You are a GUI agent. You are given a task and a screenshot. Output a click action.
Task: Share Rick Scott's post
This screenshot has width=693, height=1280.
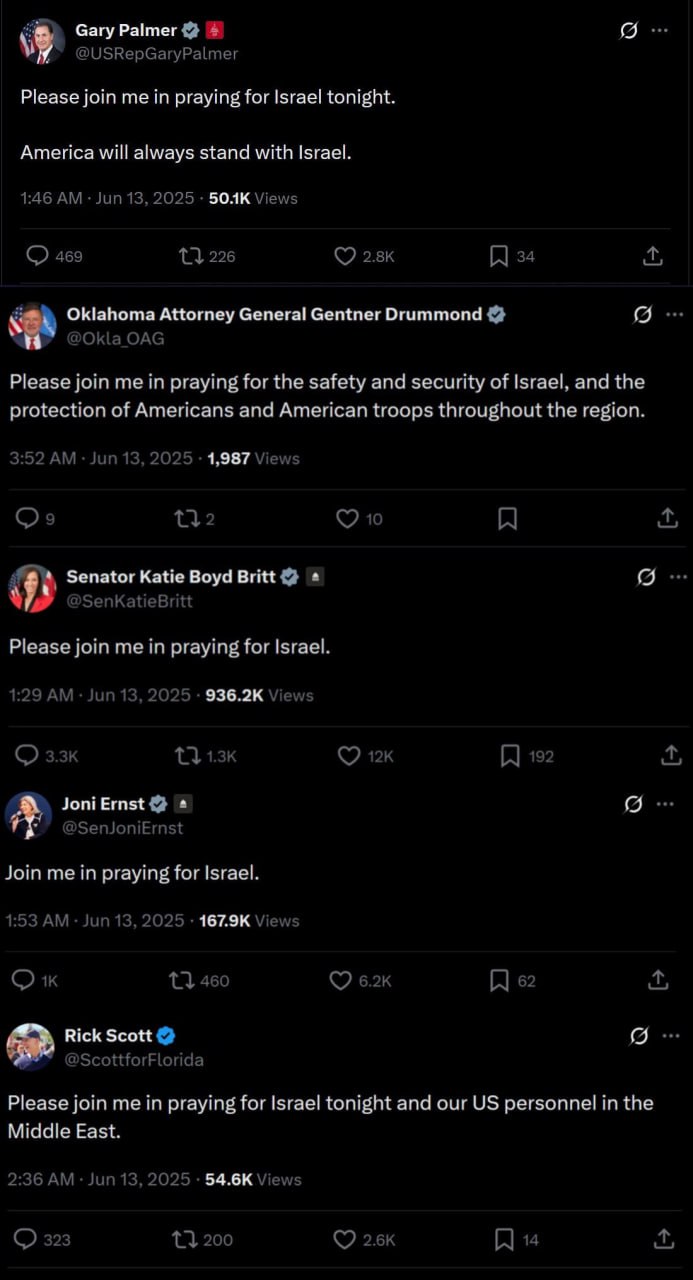pos(663,1239)
